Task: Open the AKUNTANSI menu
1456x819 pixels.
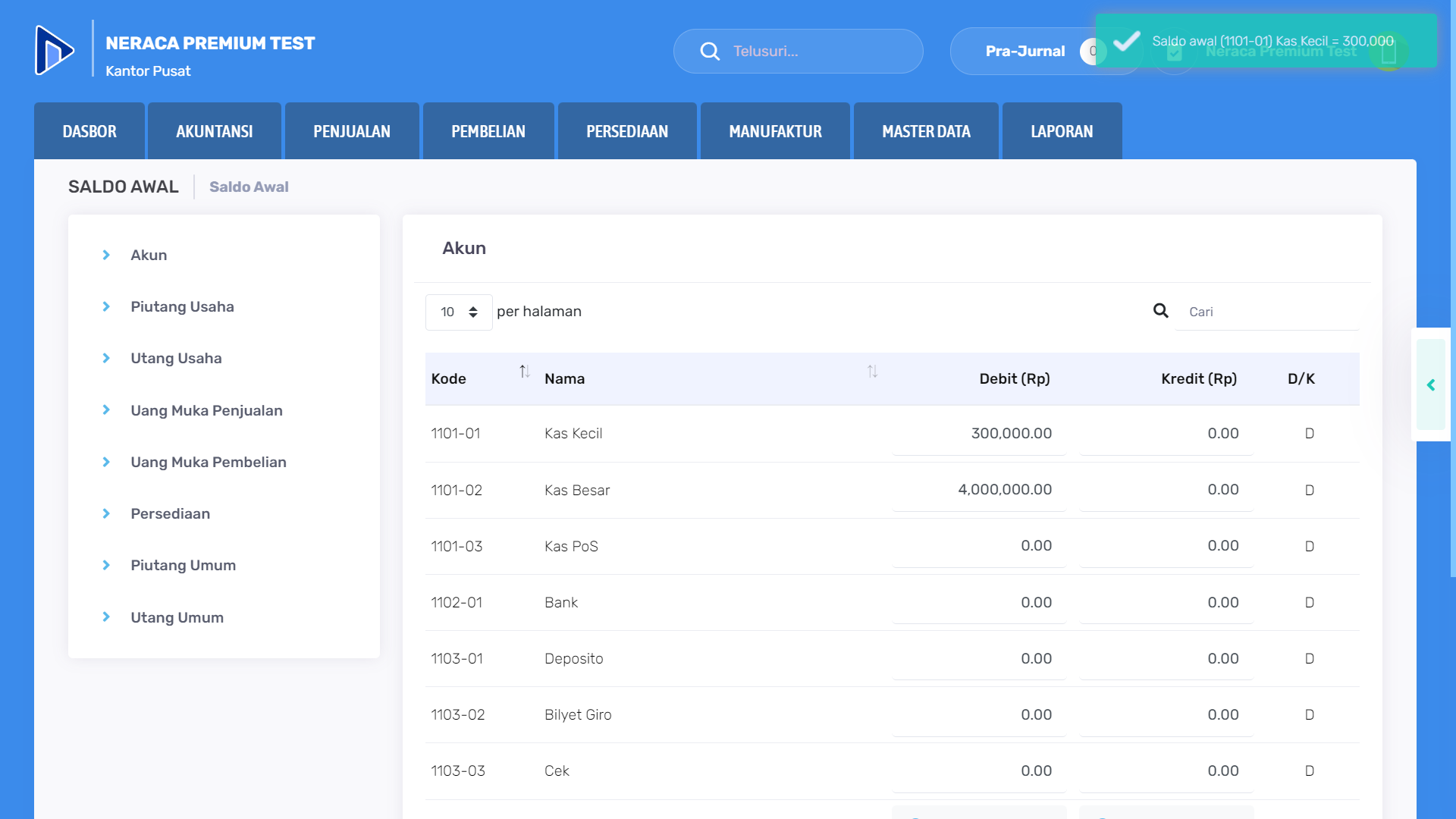Action: coord(215,131)
